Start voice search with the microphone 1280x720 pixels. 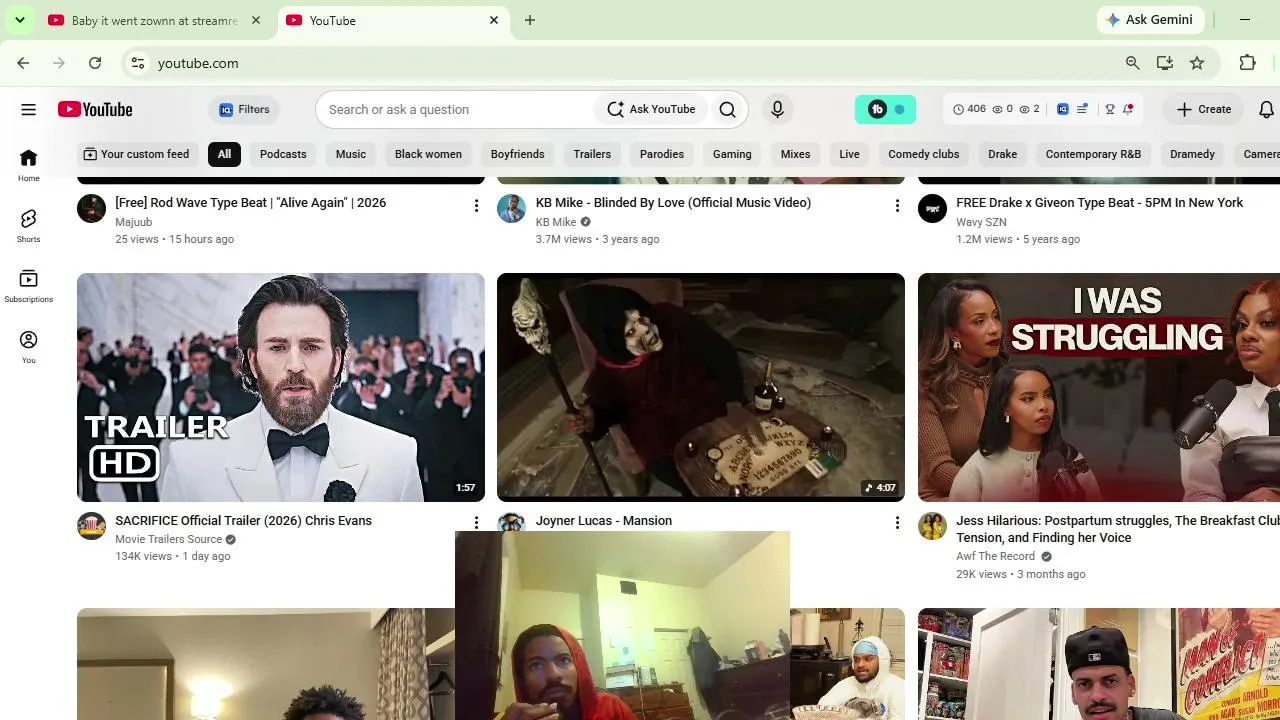pyautogui.click(x=777, y=110)
